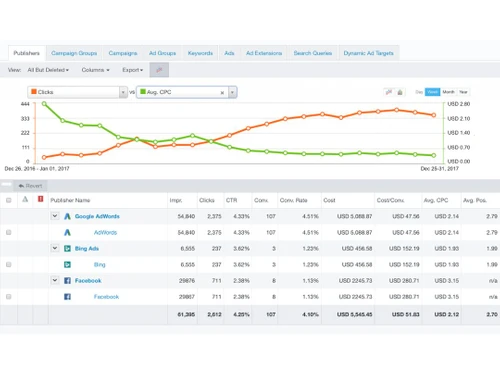The height and width of the screenshot is (375, 500).
Task: Sort by Impr. column header
Action: 176,200
